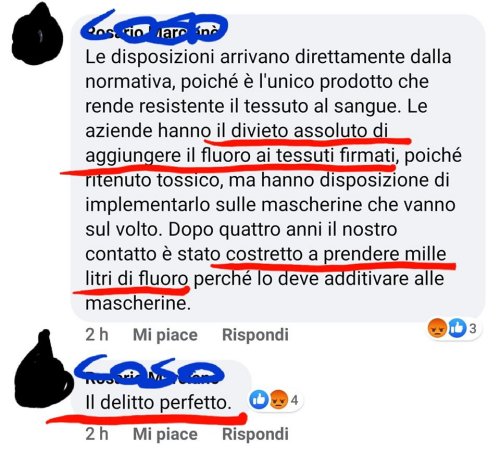Like the 'Il delitto perfetto.' comment via 'Mi piace'
Screen dimensions: 500x454
(165, 434)
